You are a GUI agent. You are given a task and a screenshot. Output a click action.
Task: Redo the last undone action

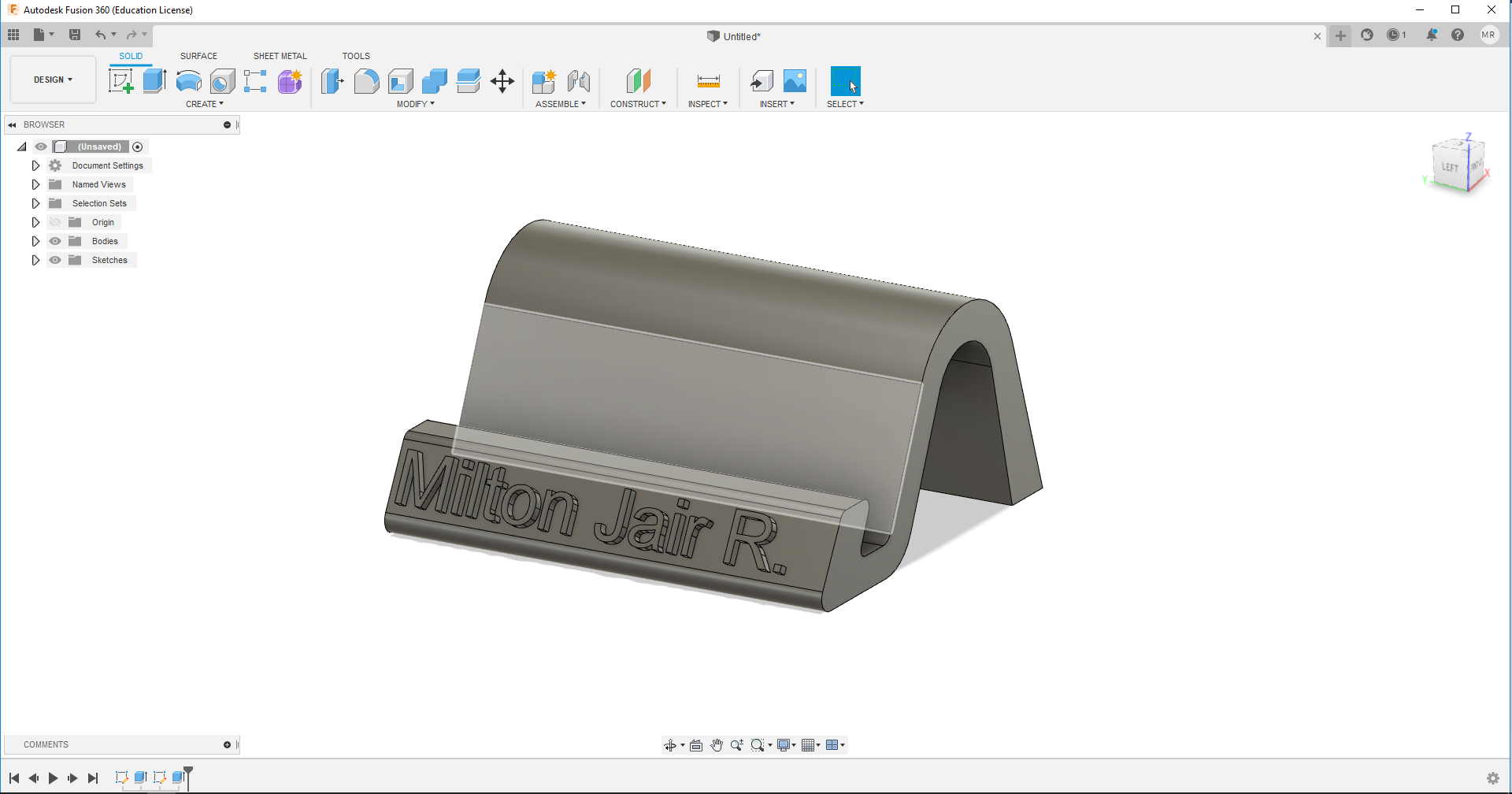click(132, 35)
